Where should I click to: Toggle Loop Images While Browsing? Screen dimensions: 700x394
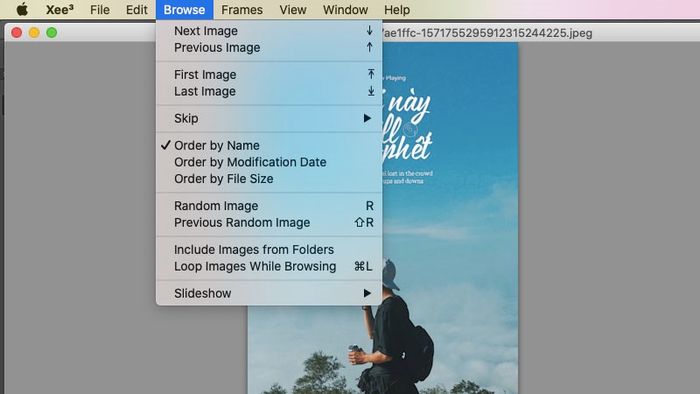(x=269, y=266)
